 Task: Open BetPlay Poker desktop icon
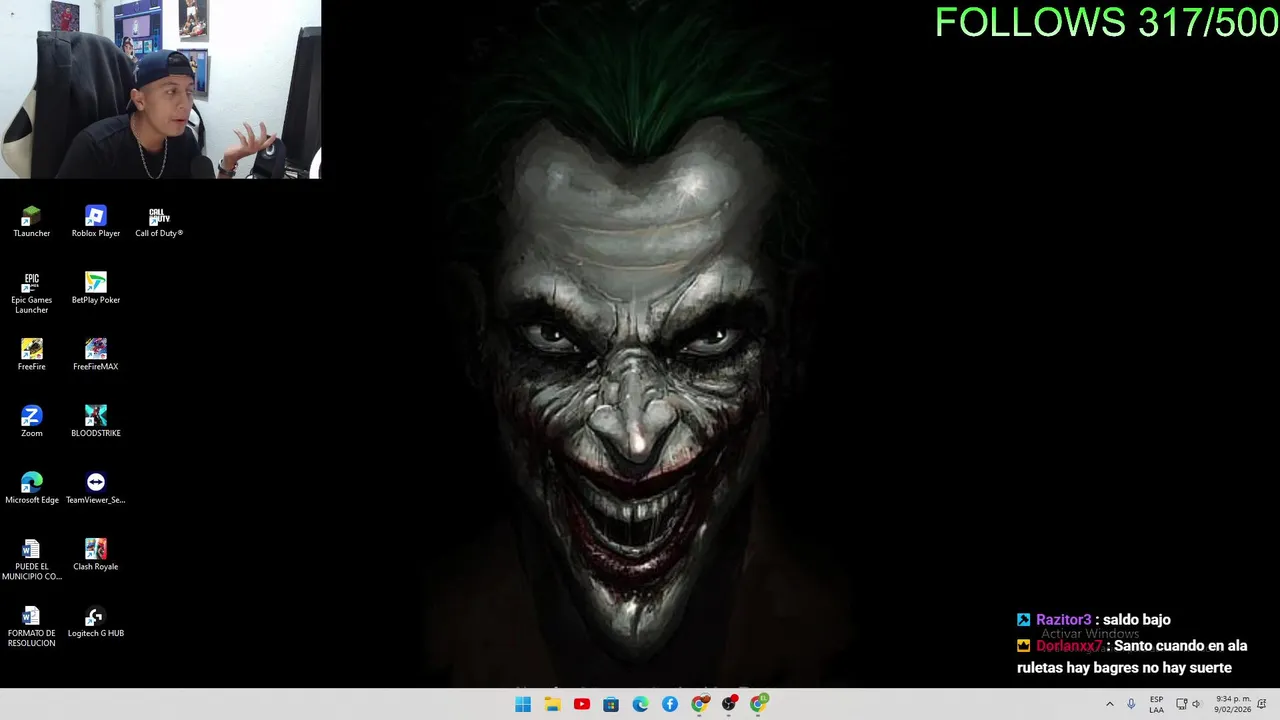95,289
